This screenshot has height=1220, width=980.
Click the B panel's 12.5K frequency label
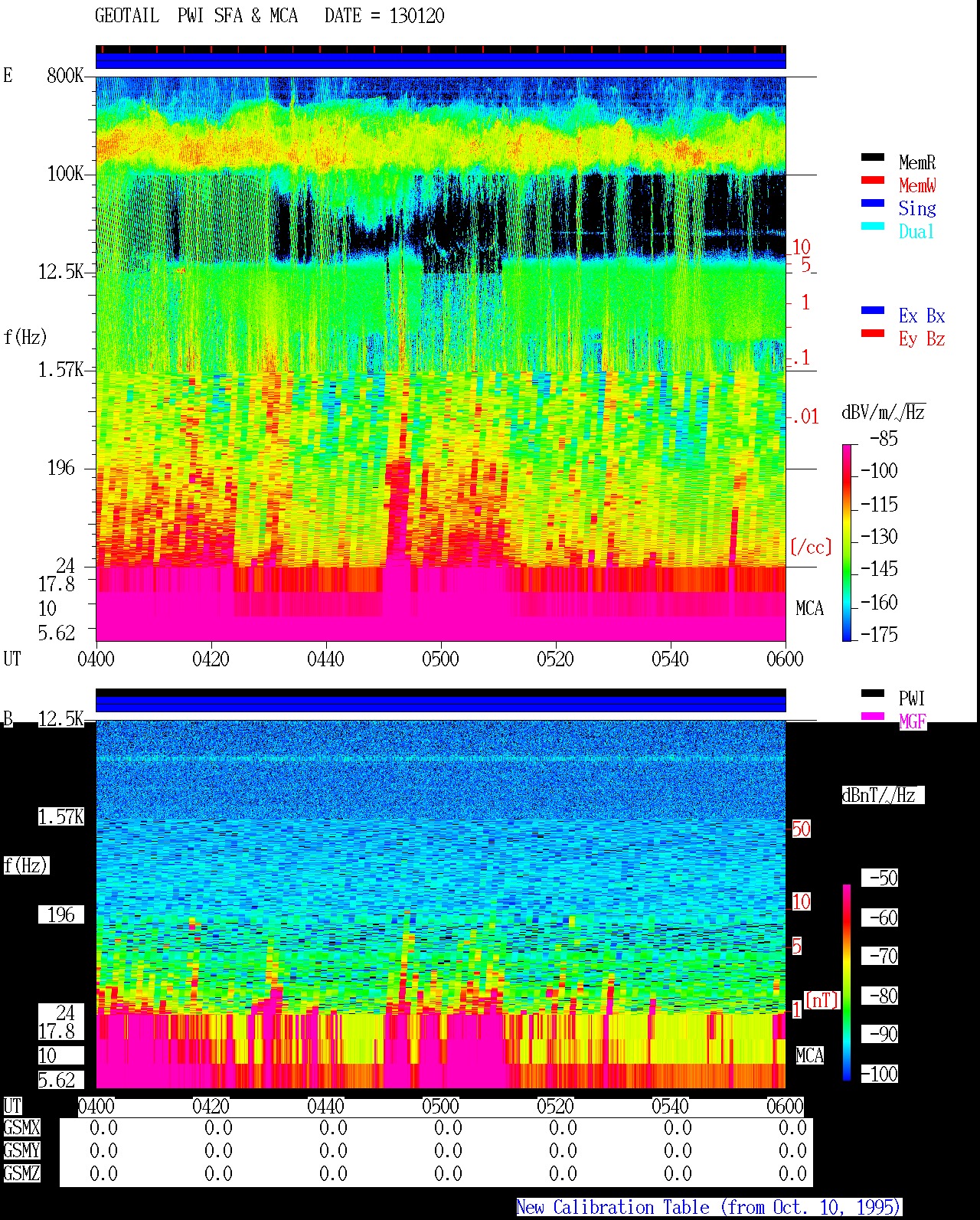click(x=60, y=718)
